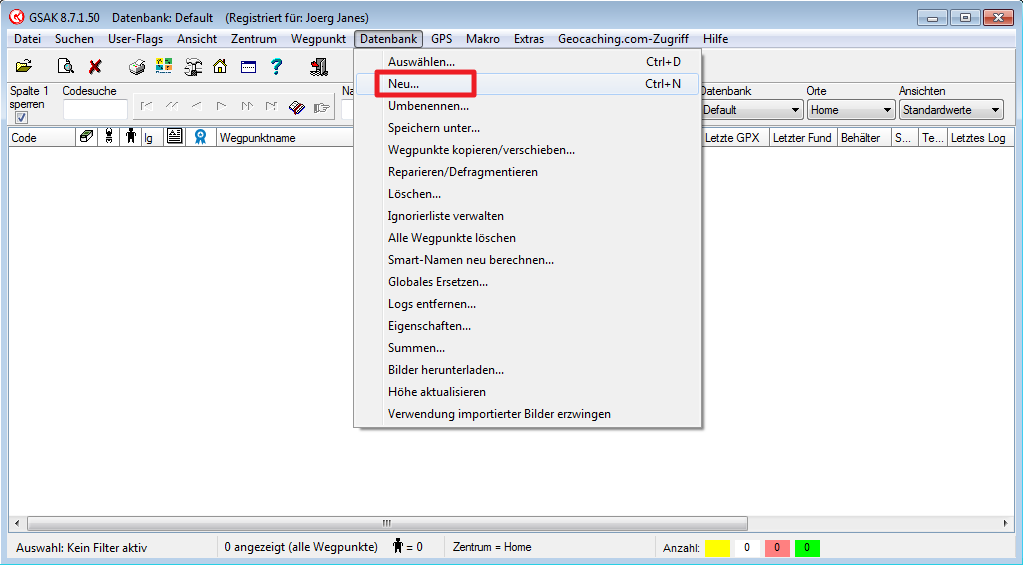Click the green count swatch in status bar
1023x565 pixels.
pos(807,548)
